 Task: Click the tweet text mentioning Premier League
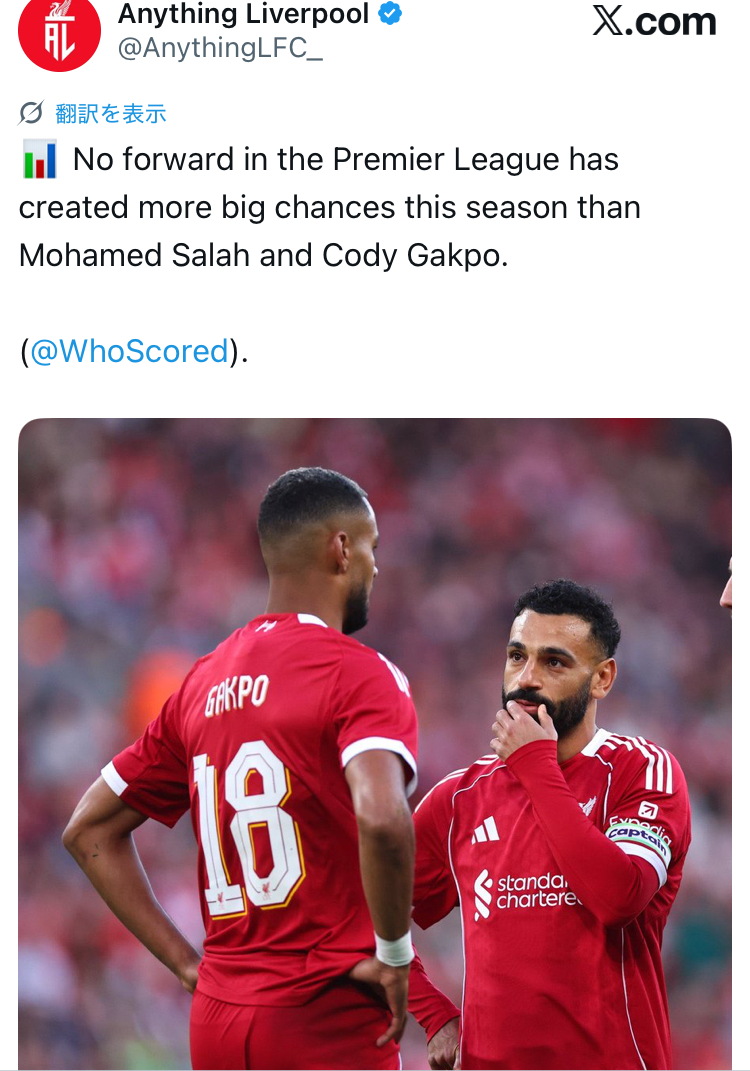[x=329, y=207]
